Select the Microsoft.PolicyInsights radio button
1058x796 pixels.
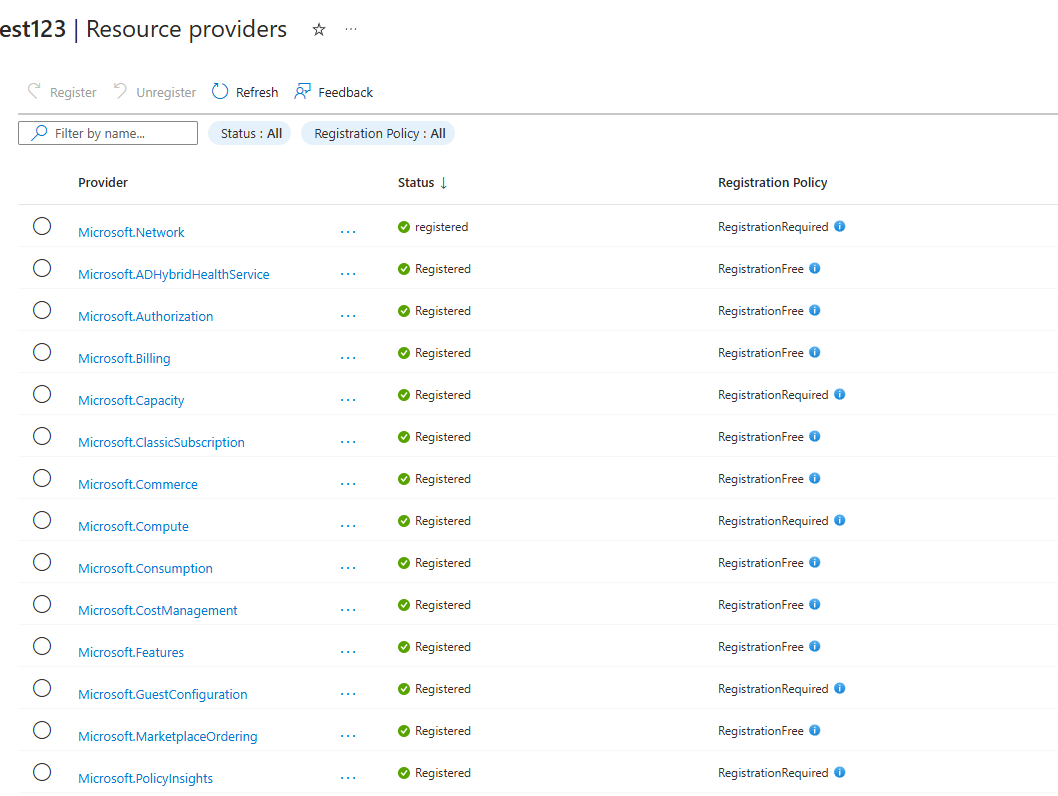tap(42, 772)
